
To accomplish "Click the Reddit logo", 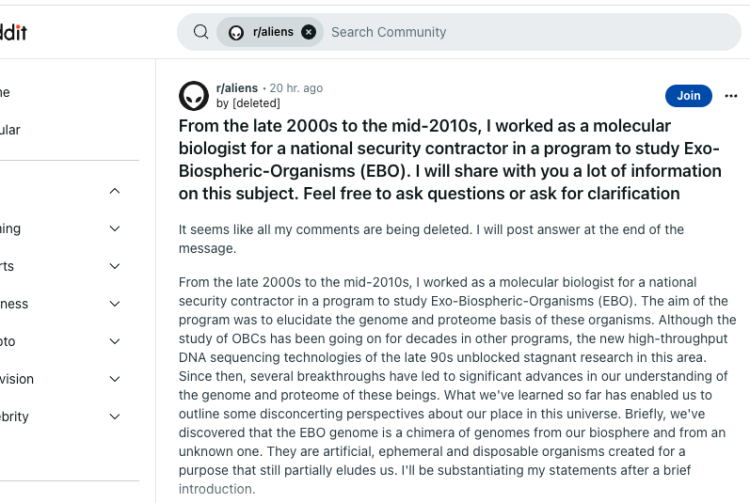I will click(13, 33).
